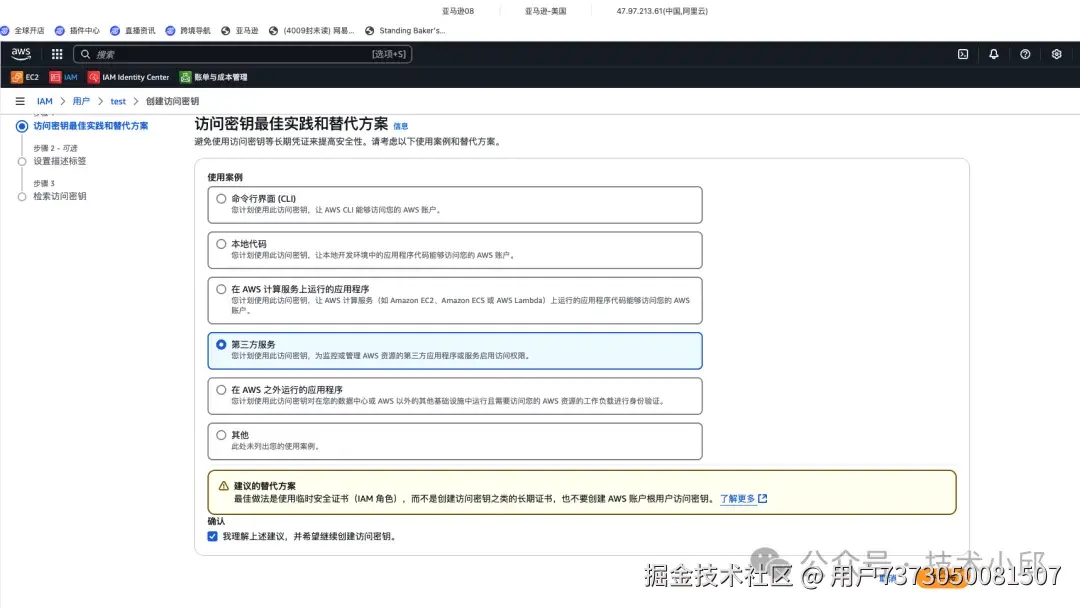Image resolution: width=1080 pixels, height=608 pixels.
Task: Select the 第三方服务 radio option
Action: coord(221,344)
